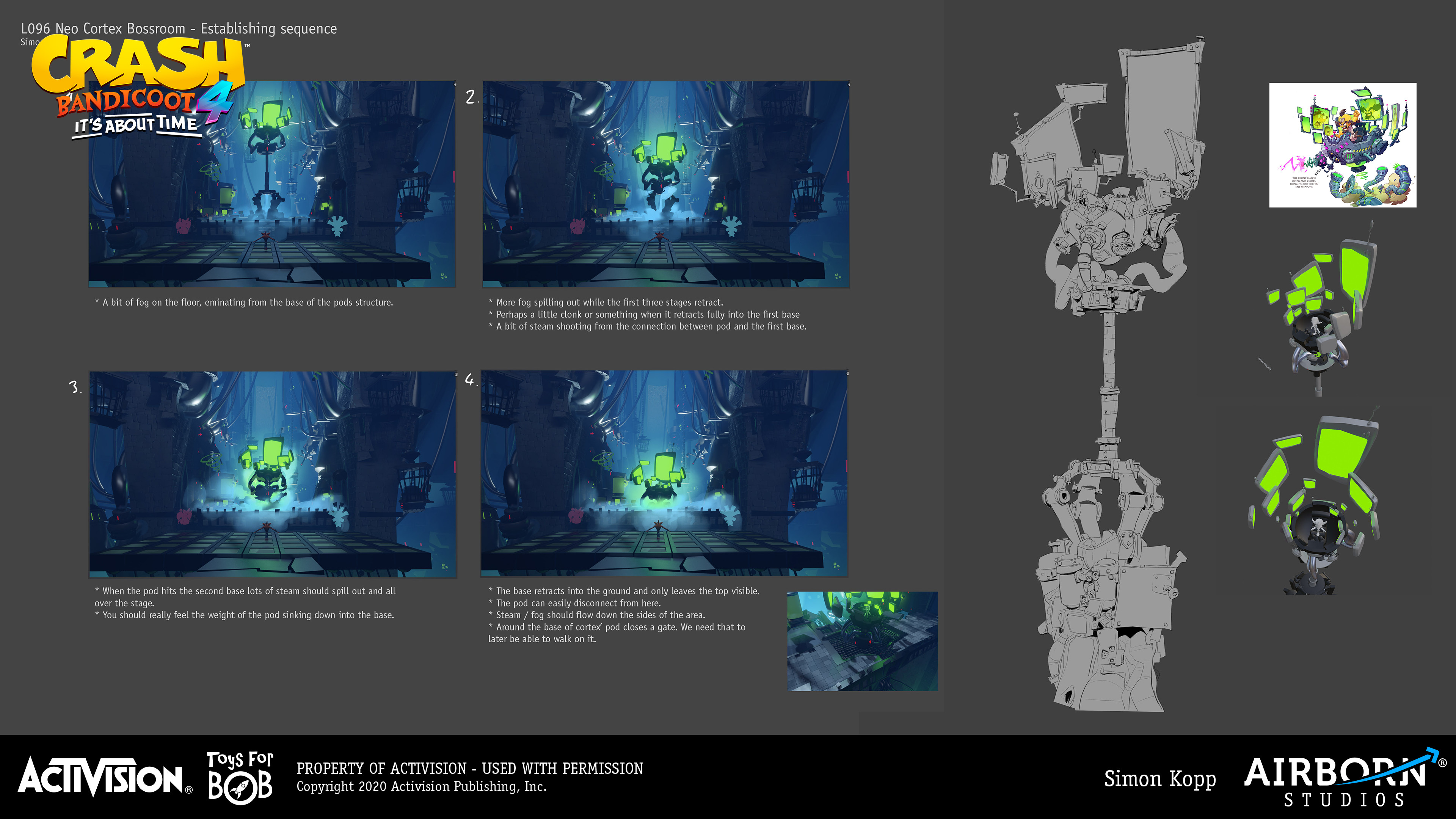Click 'PROPERTY OF ACTIVISION - USED WITH PERMISSION'
Image resolution: width=1456 pixels, height=819 pixels.
[x=470, y=769]
